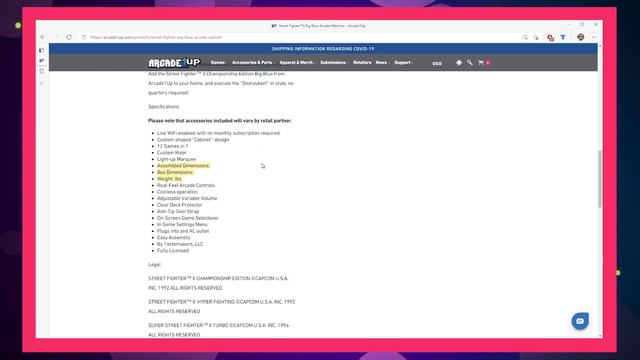Go back with the browser back arrow

point(43,37)
